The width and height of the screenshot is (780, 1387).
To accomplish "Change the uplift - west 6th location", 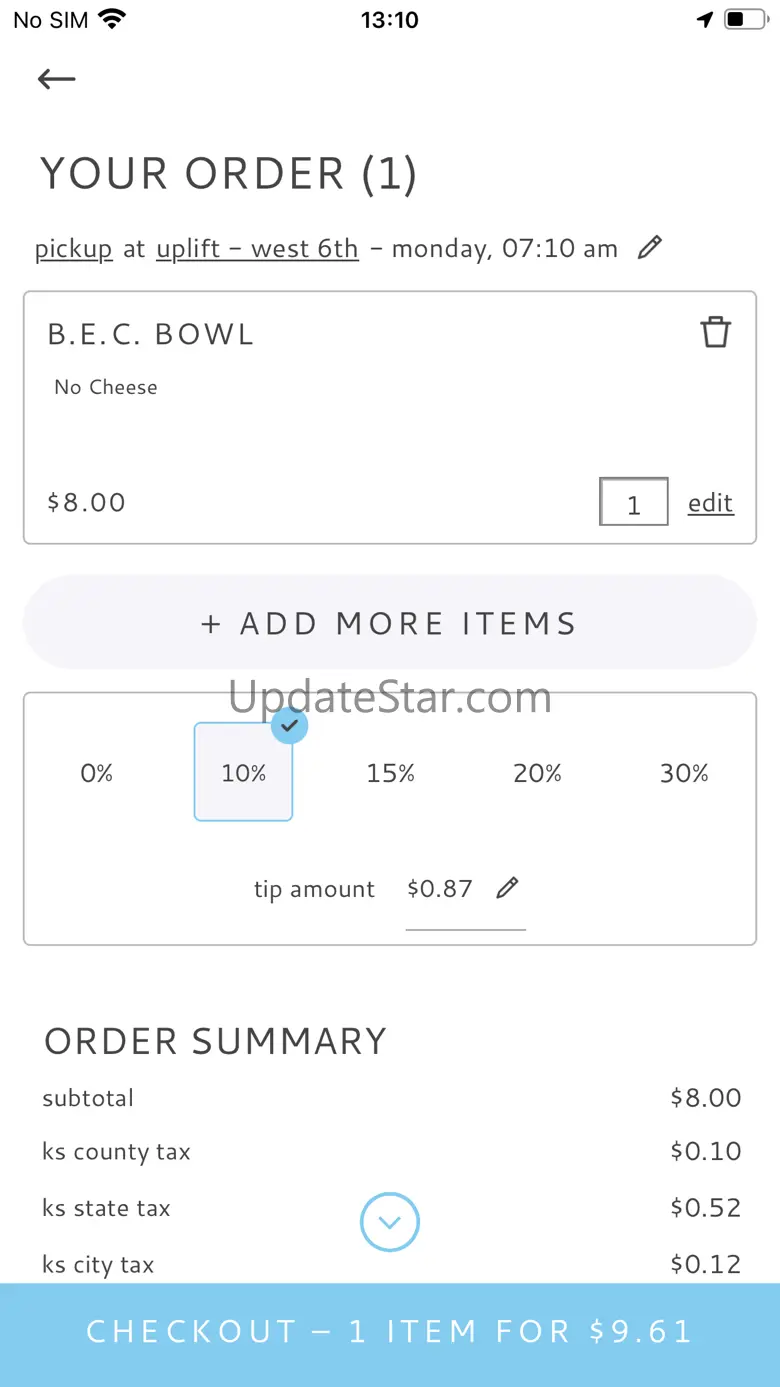I will click(x=257, y=248).
